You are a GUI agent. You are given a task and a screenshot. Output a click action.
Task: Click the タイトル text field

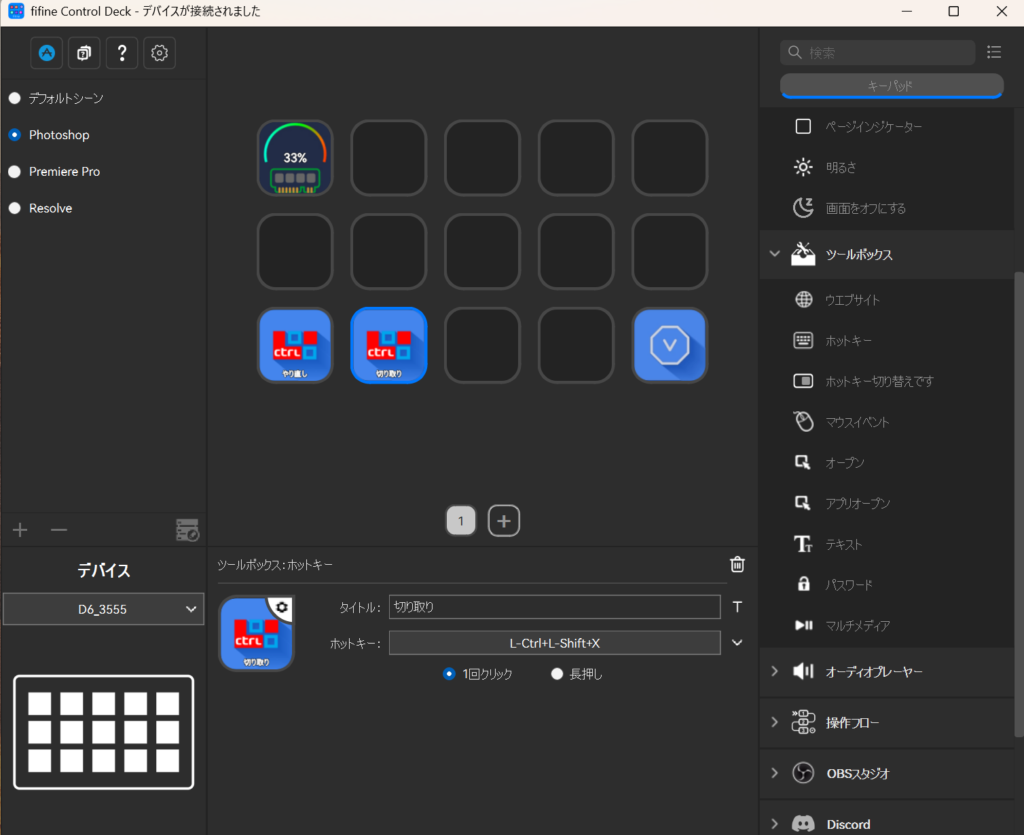pyautogui.click(x=554, y=607)
